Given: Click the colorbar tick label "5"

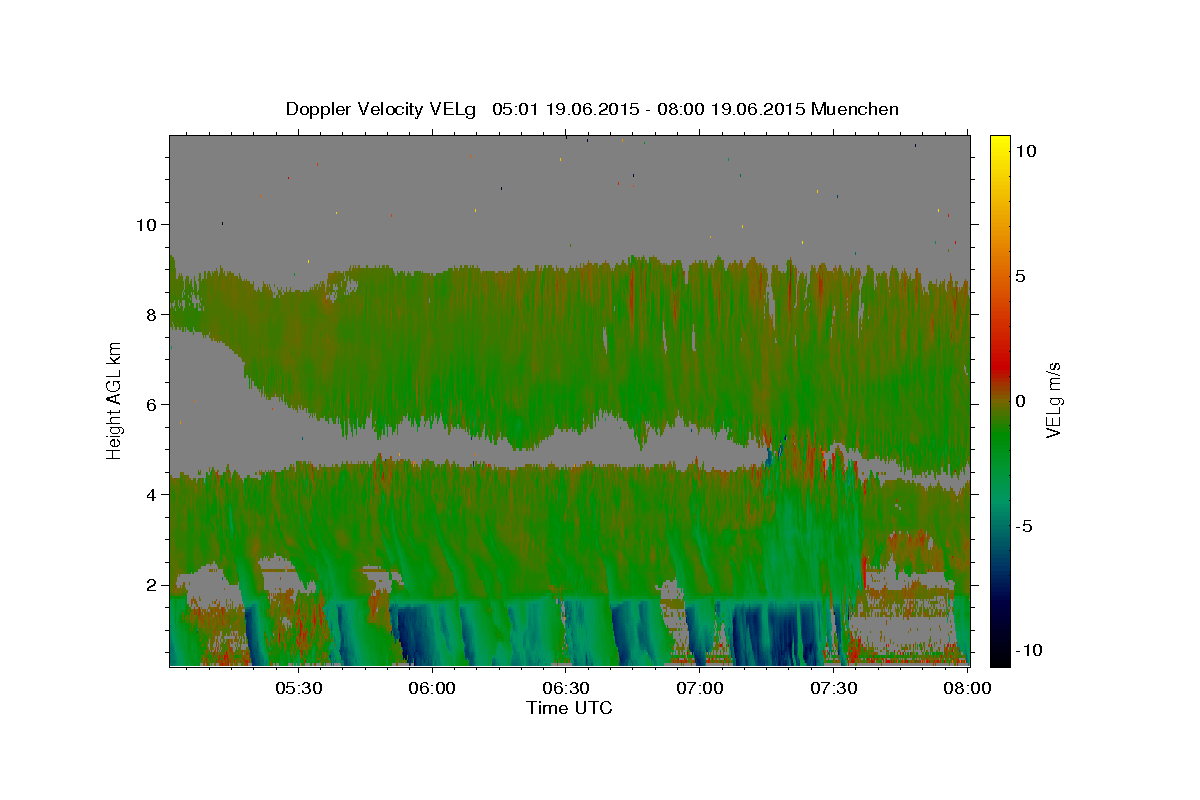Looking at the screenshot, I should click(1021, 276).
